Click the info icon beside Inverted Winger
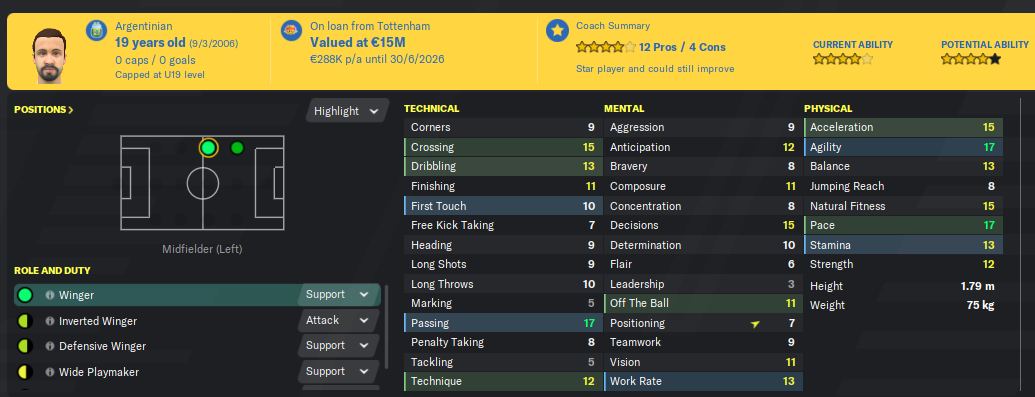The height and width of the screenshot is (397, 1035). [x=50, y=321]
